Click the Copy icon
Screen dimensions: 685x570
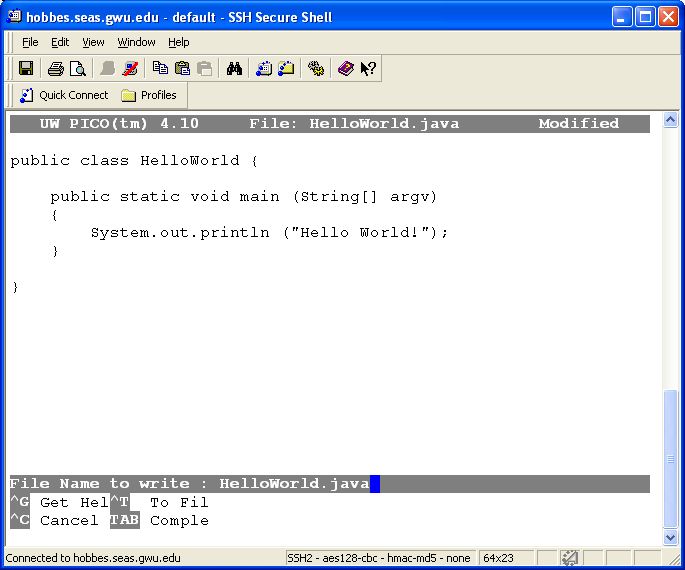tap(160, 69)
